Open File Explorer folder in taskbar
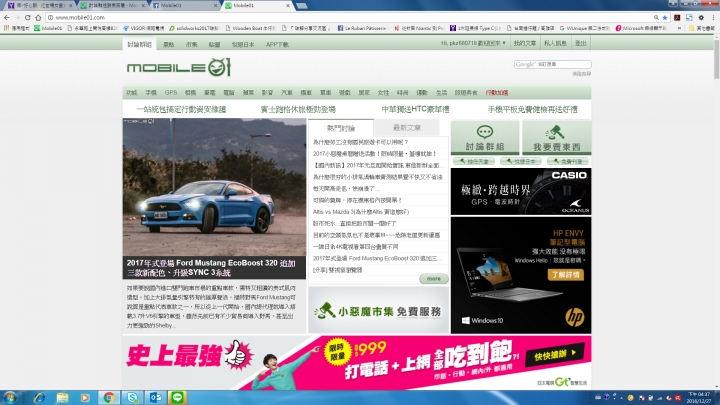720x405 pixels. tap(62, 397)
